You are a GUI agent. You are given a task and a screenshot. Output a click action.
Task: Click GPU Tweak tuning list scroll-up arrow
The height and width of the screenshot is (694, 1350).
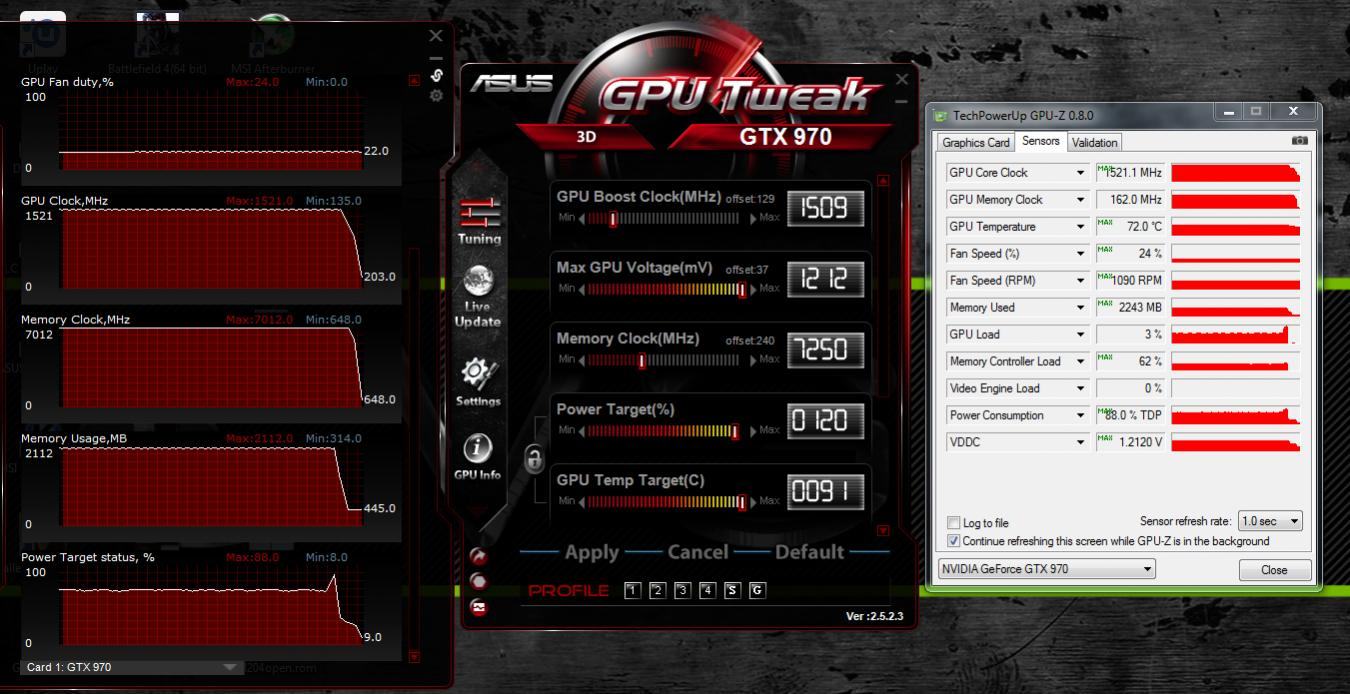click(x=882, y=181)
